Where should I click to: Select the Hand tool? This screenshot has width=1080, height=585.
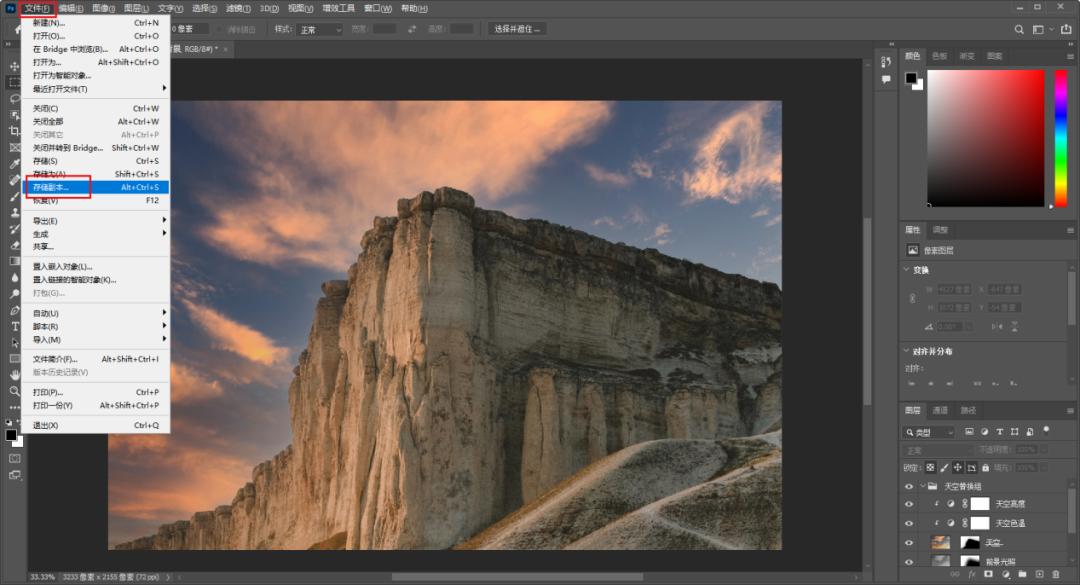point(14,374)
